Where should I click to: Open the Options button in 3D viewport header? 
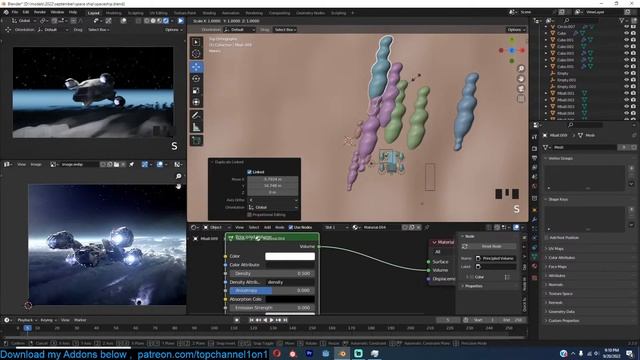point(516,30)
